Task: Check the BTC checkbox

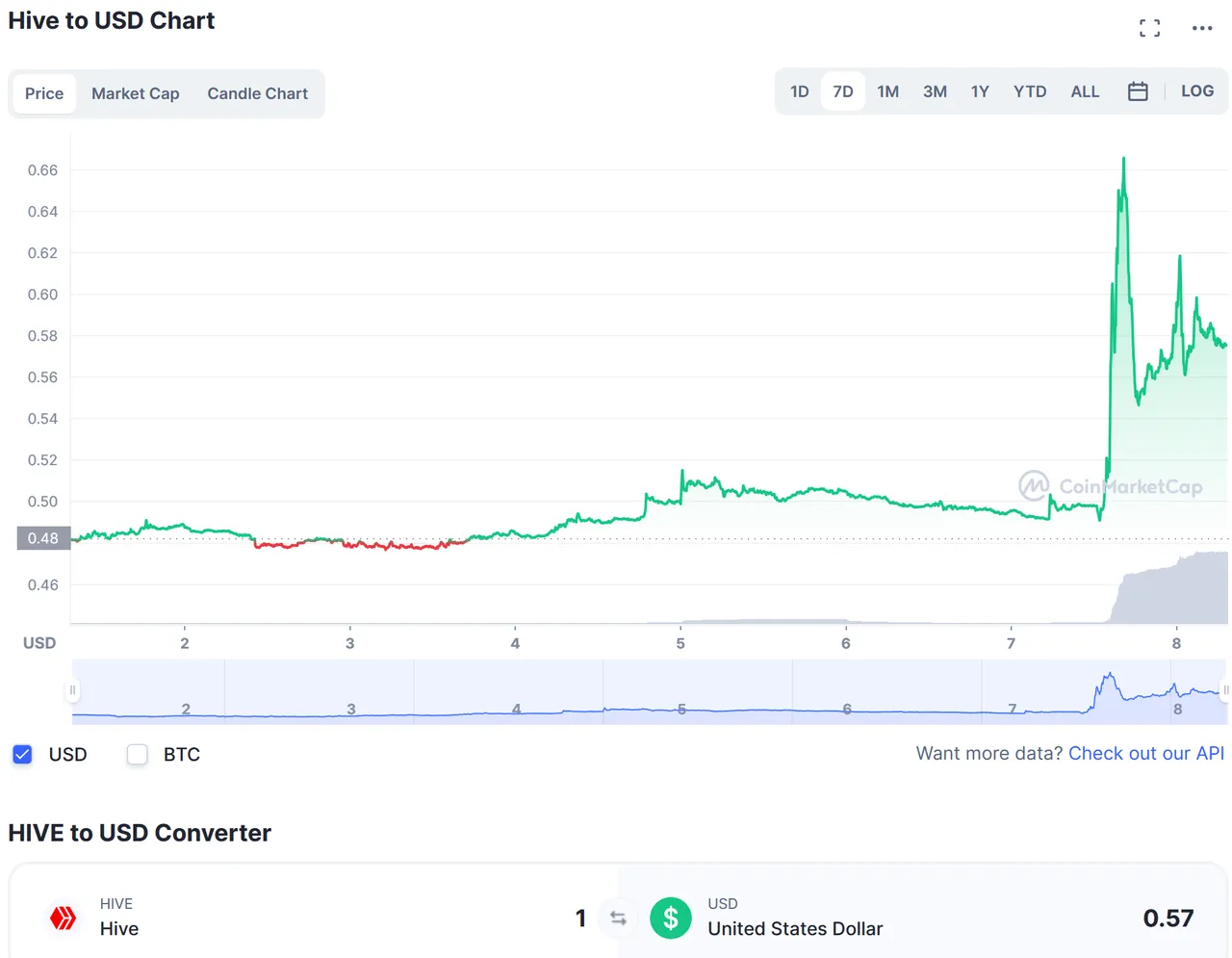Action: (138, 754)
